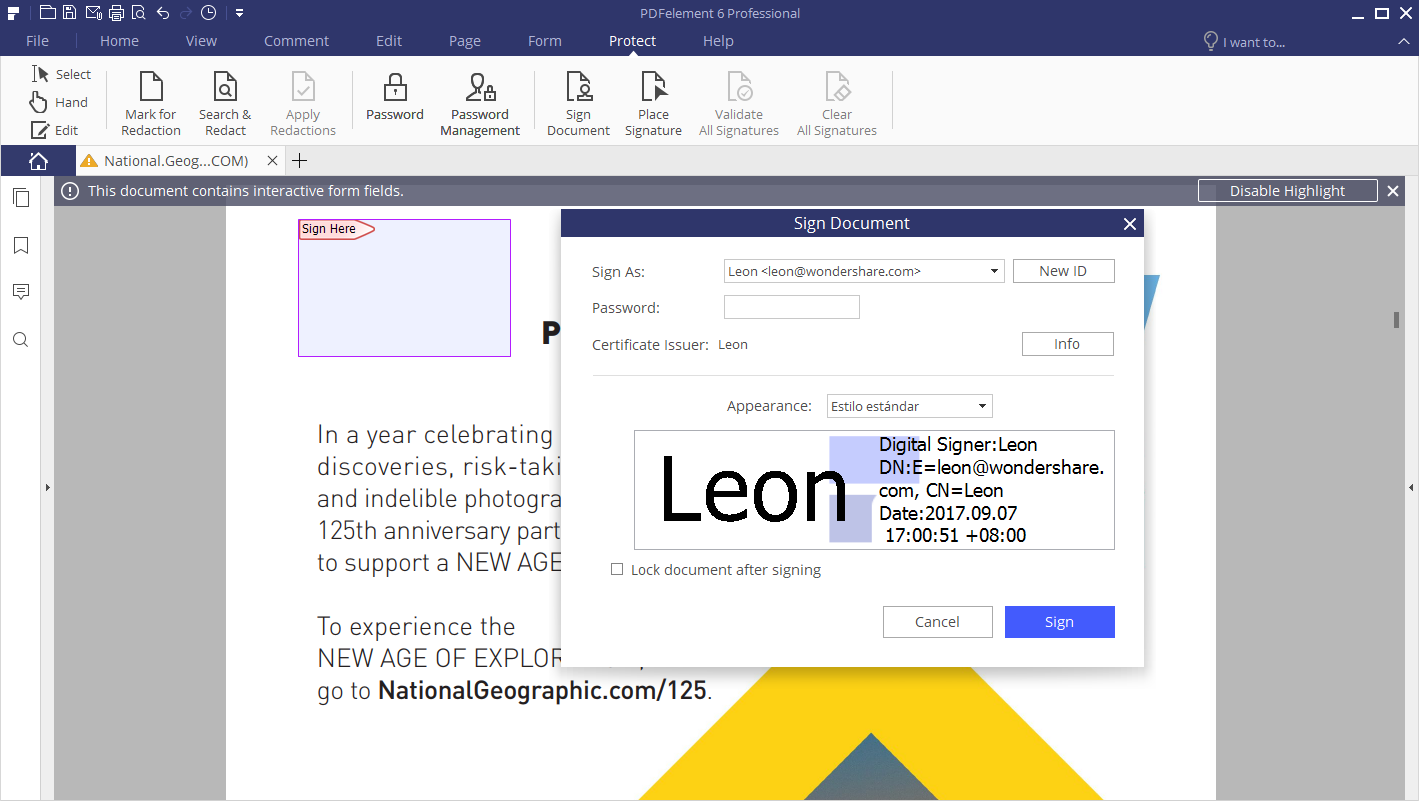
Task: Open the Comment ribbon tab
Action: click(x=296, y=41)
